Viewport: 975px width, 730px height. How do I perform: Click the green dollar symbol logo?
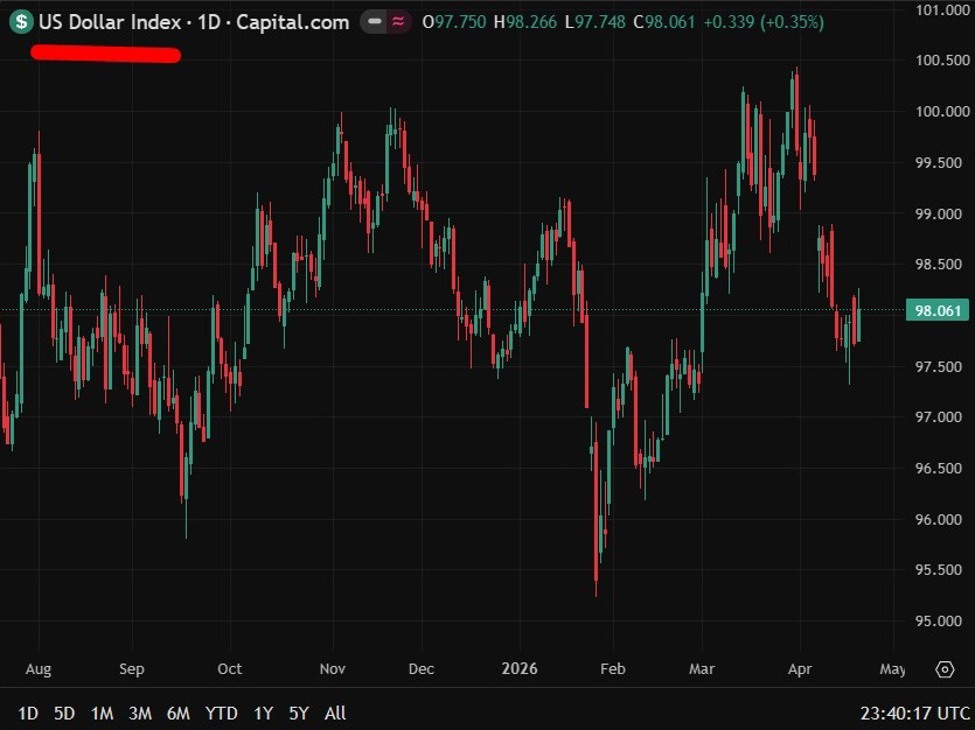pyautogui.click(x=21, y=22)
